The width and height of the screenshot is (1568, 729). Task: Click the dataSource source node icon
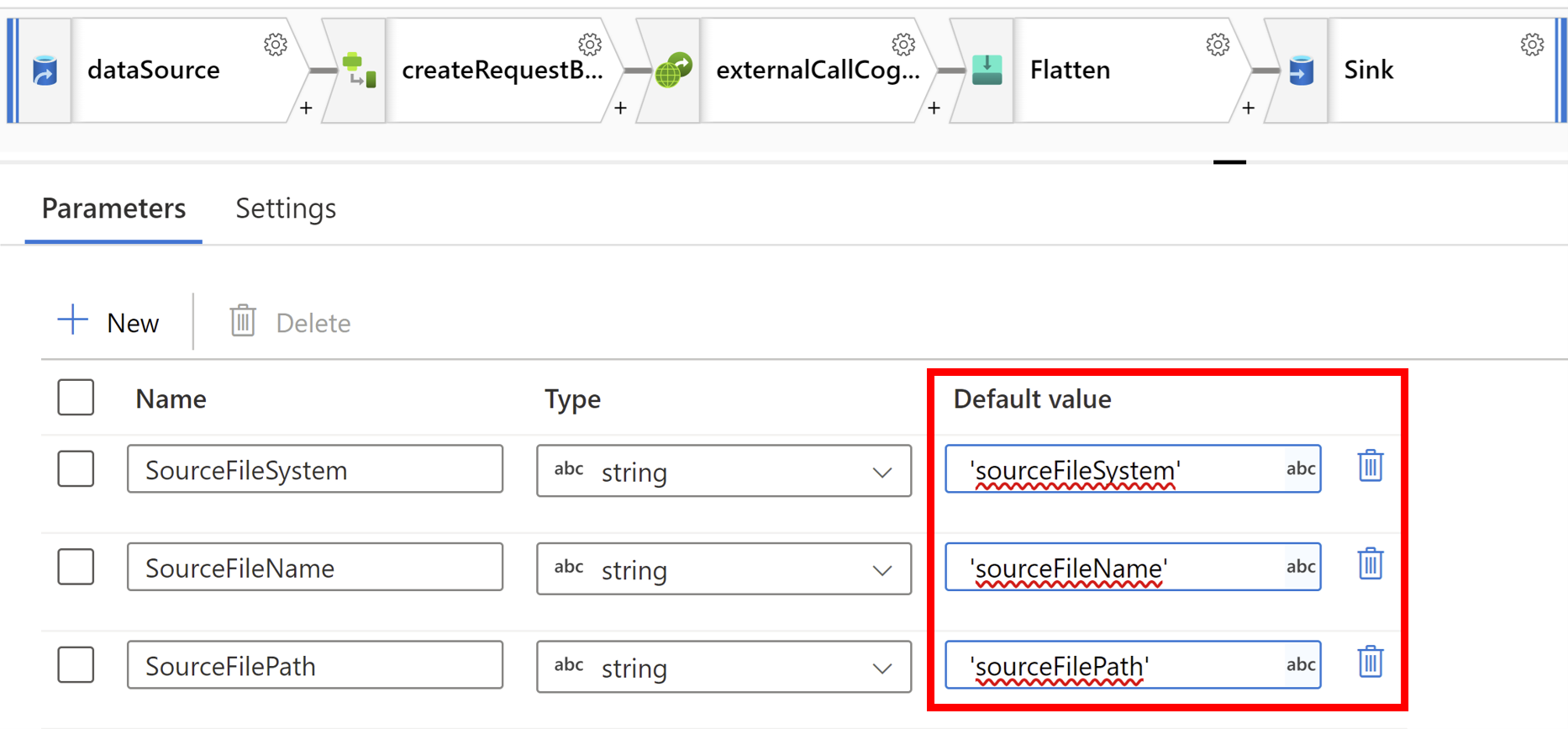(45, 71)
